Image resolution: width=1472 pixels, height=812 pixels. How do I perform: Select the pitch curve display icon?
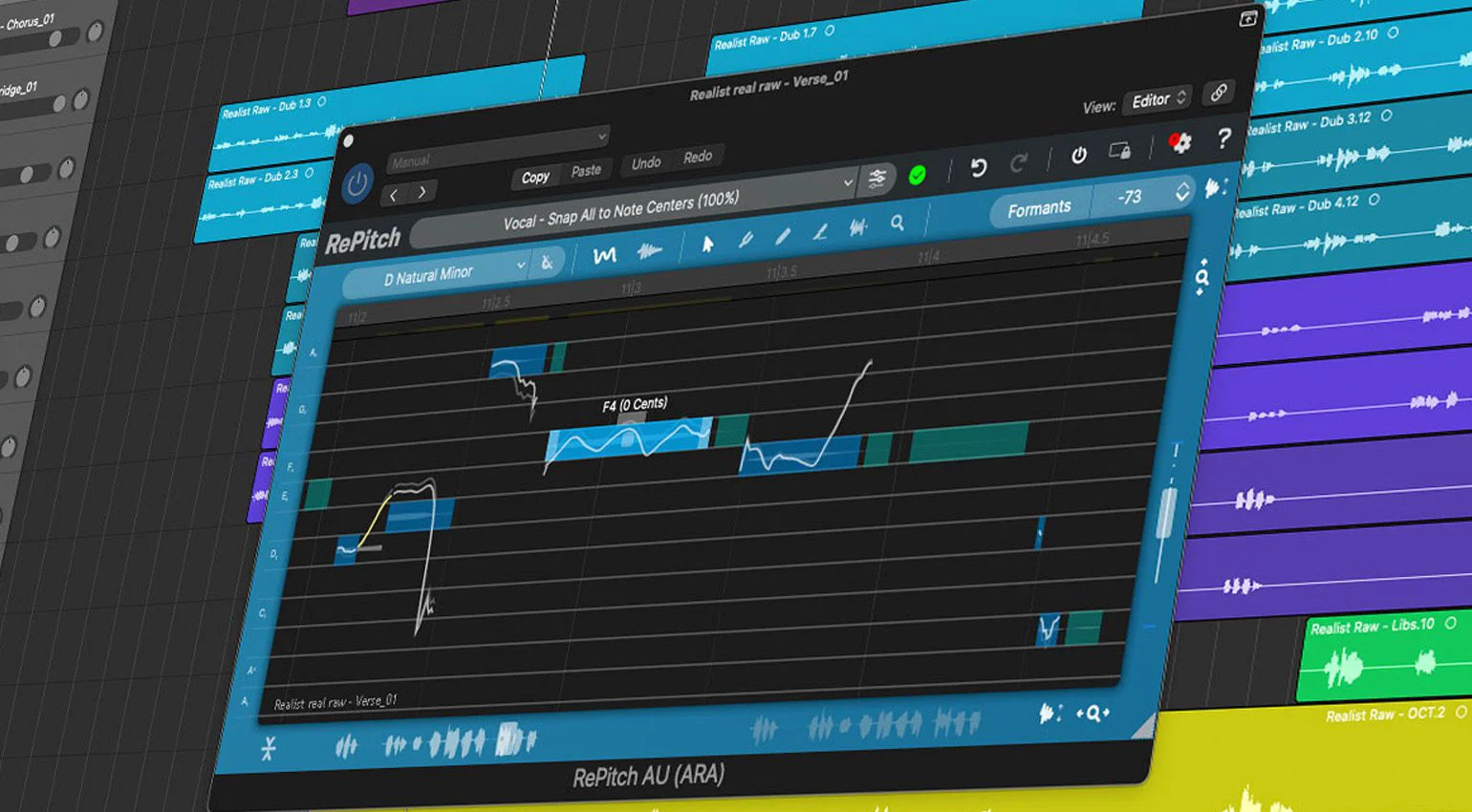click(x=604, y=256)
